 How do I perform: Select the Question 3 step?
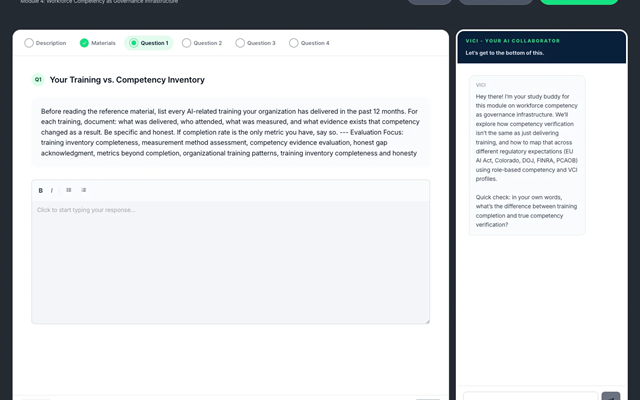256,43
